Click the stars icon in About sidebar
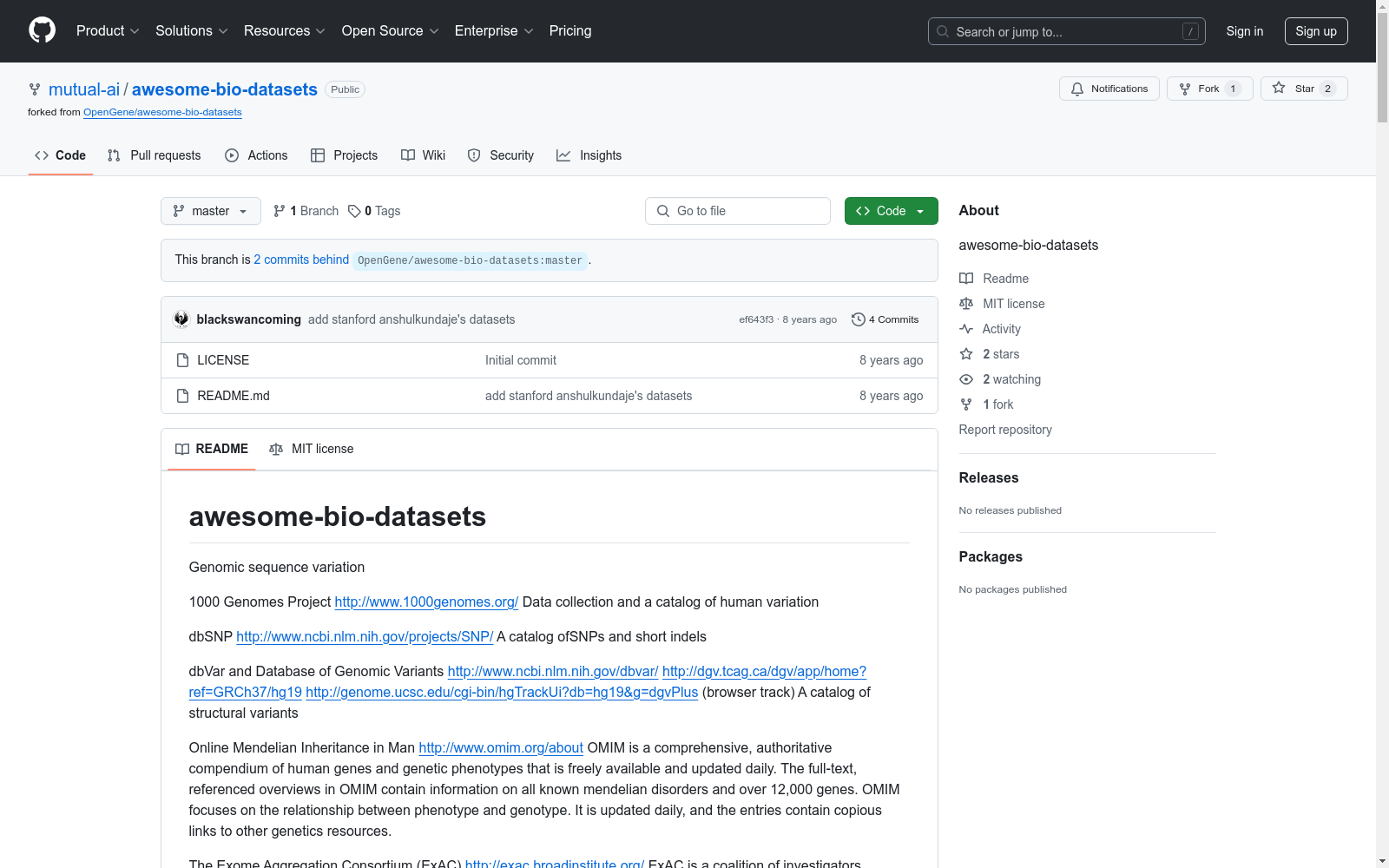Image resolution: width=1389 pixels, height=868 pixels. click(x=966, y=354)
